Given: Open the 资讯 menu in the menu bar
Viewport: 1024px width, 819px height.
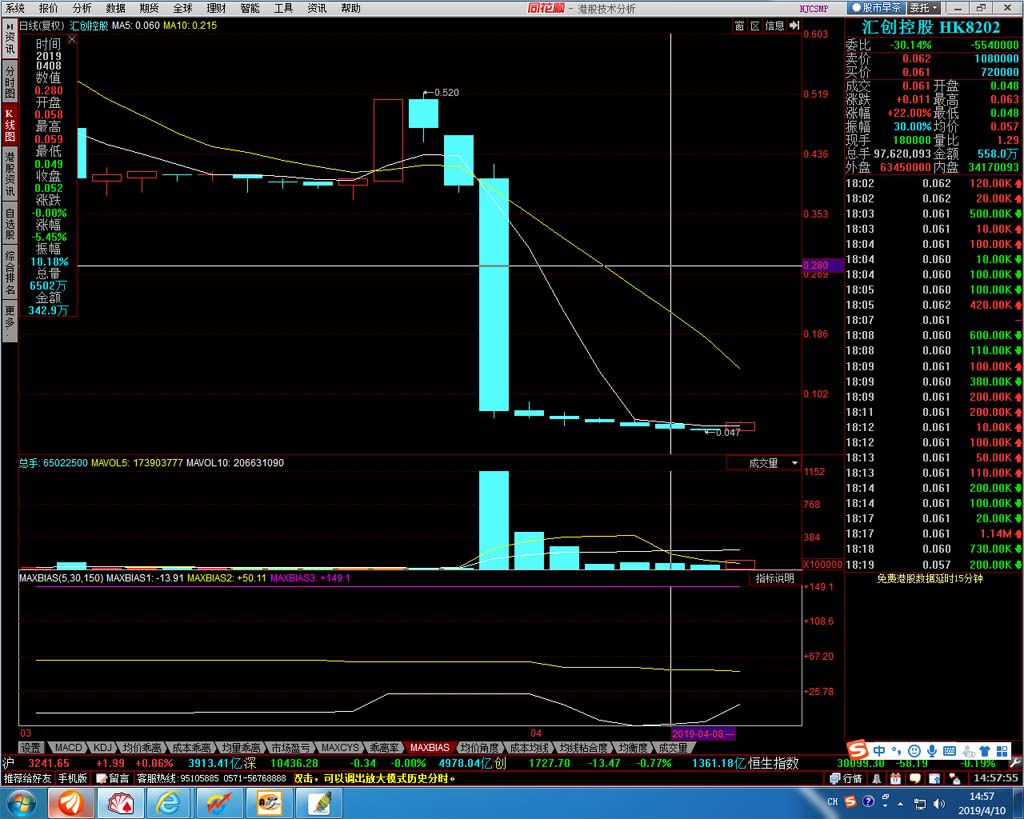Looking at the screenshot, I should 317,8.
